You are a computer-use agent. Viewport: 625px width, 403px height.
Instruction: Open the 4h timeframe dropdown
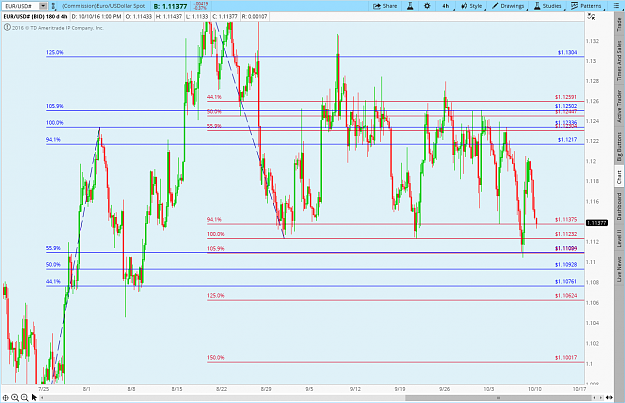pos(446,6)
